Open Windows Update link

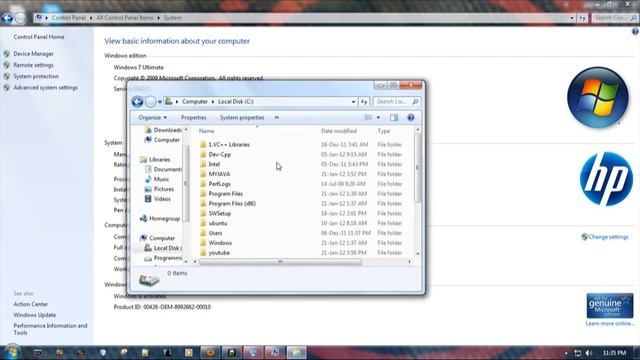[x=35, y=315]
